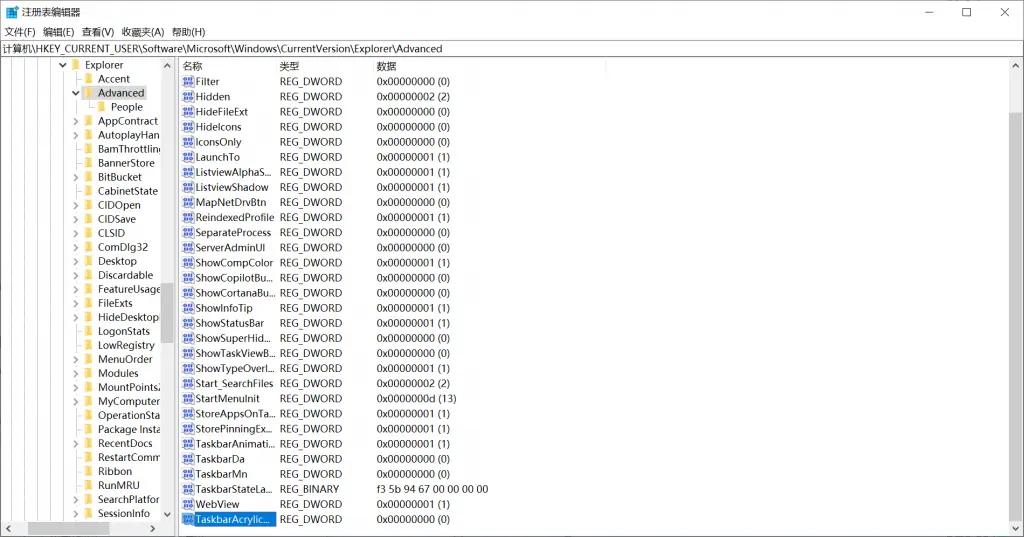
Task: Expand the MenuOrder key
Action: [x=76, y=359]
